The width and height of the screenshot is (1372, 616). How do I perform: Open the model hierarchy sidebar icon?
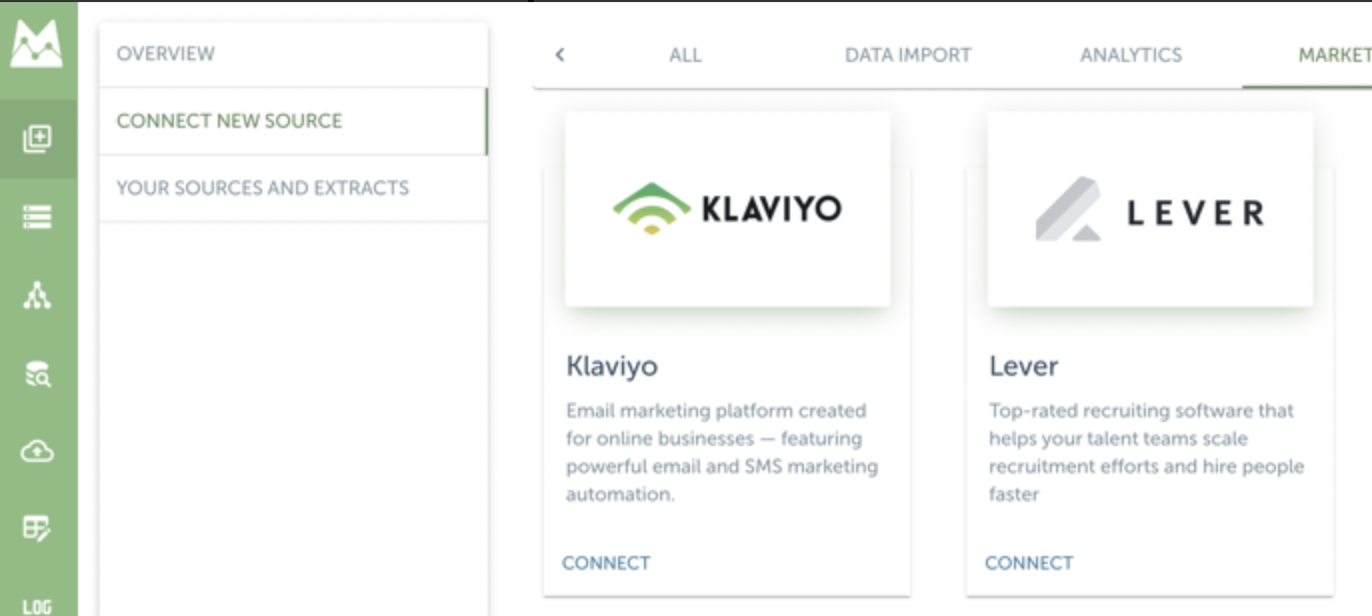(37, 295)
